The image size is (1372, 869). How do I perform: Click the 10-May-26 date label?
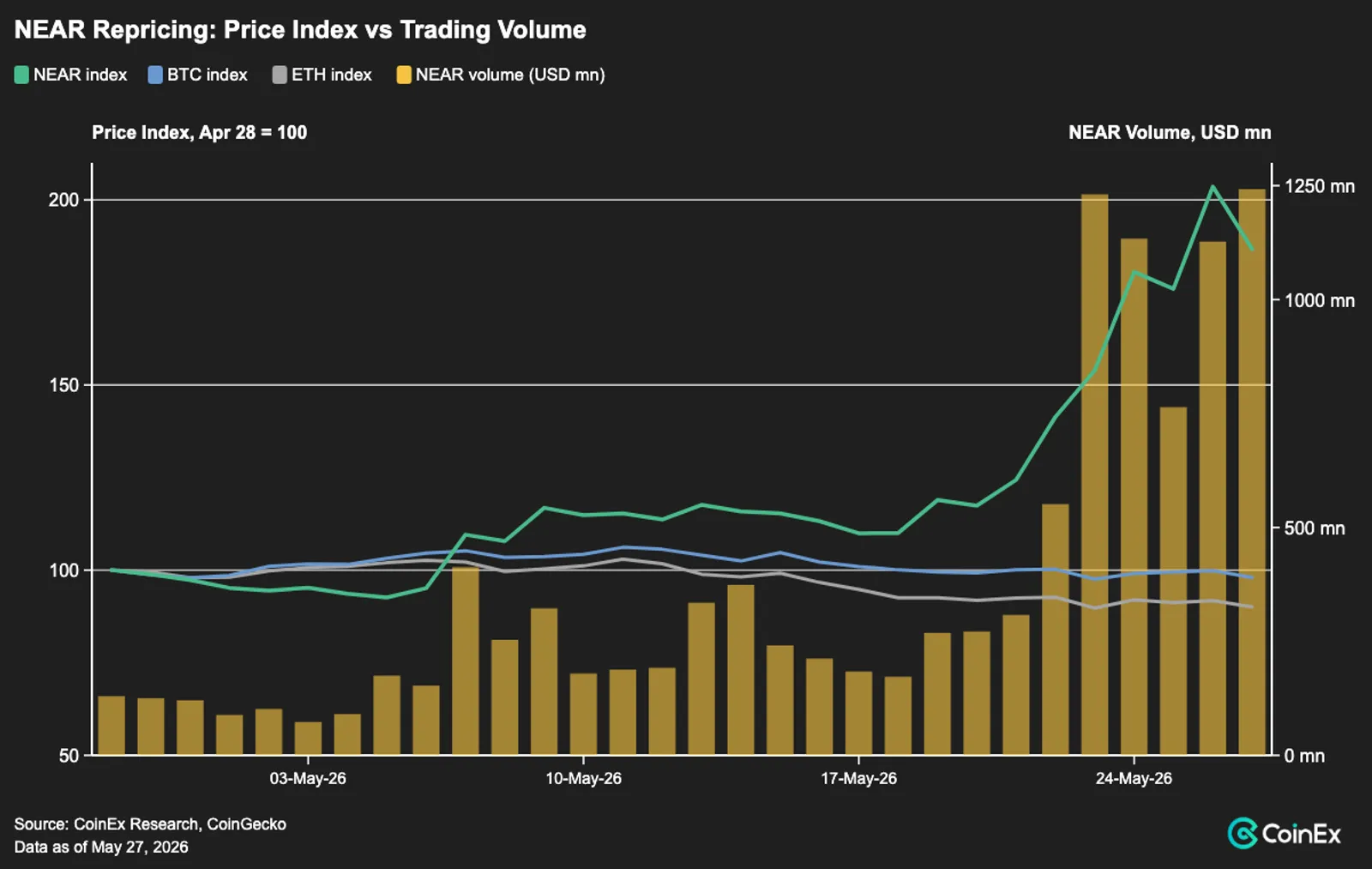click(583, 779)
